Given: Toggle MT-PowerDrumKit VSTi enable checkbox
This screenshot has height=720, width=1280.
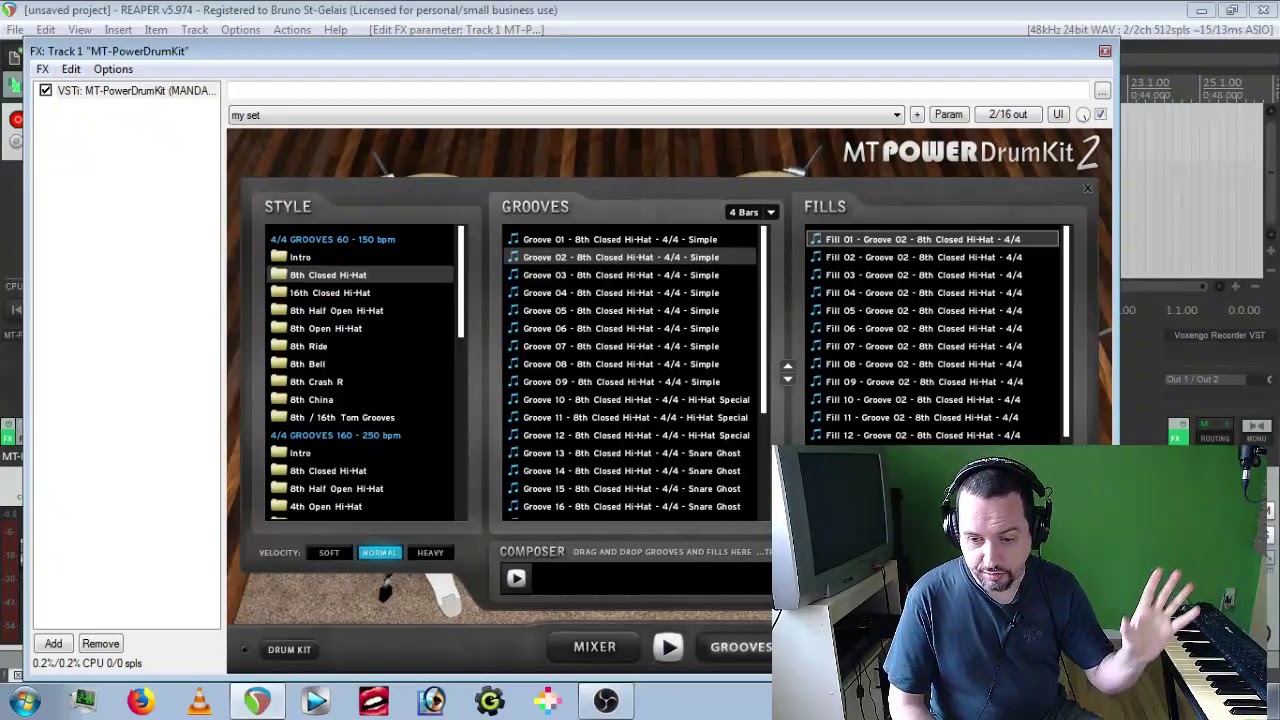Looking at the screenshot, I should pos(45,91).
